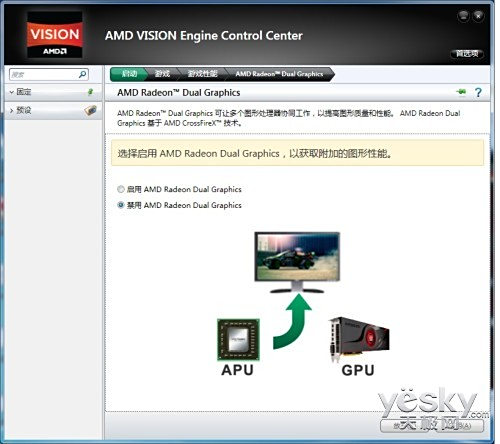Click the VISION AMD logo
The image size is (500, 444).
(55, 35)
